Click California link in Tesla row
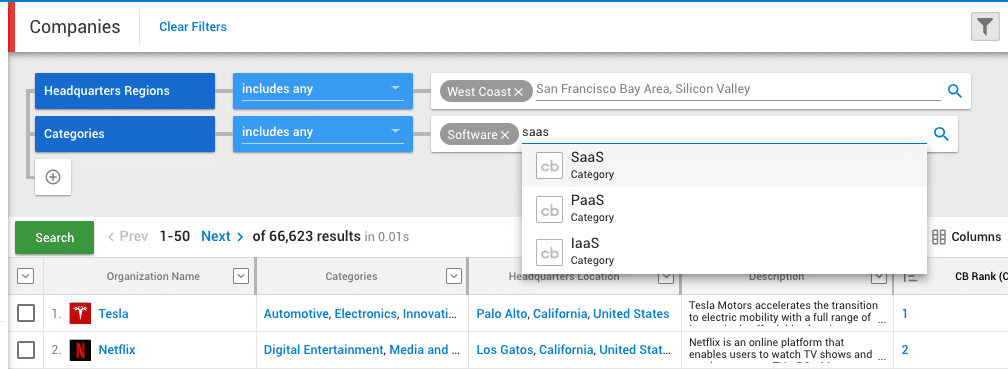 [560, 314]
